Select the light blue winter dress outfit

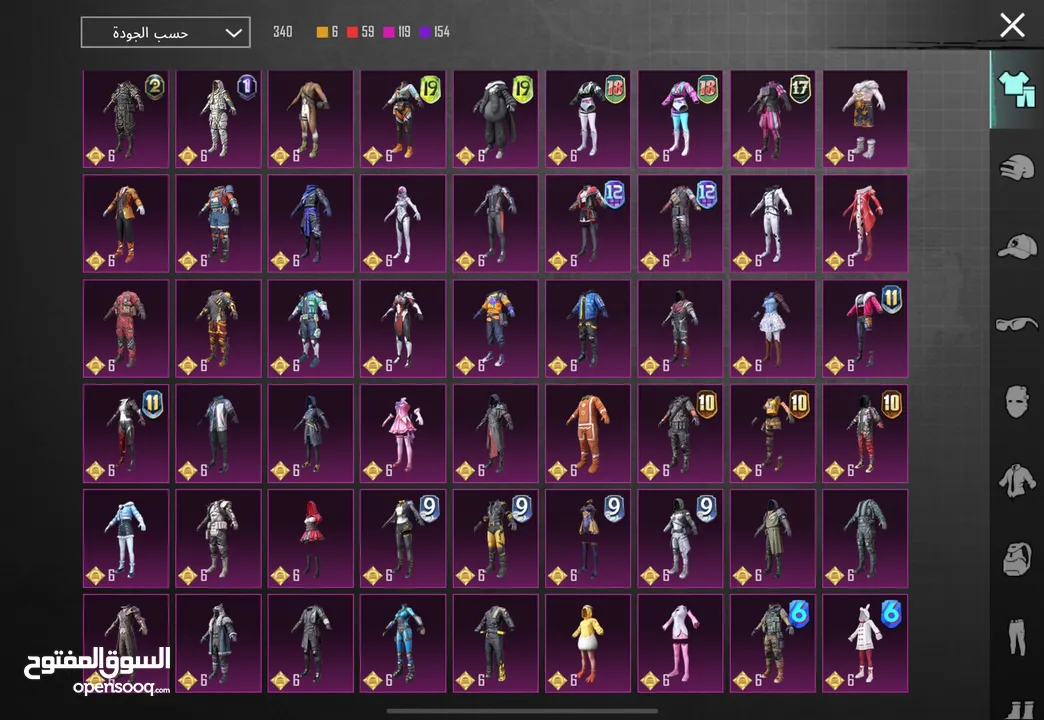coord(126,538)
